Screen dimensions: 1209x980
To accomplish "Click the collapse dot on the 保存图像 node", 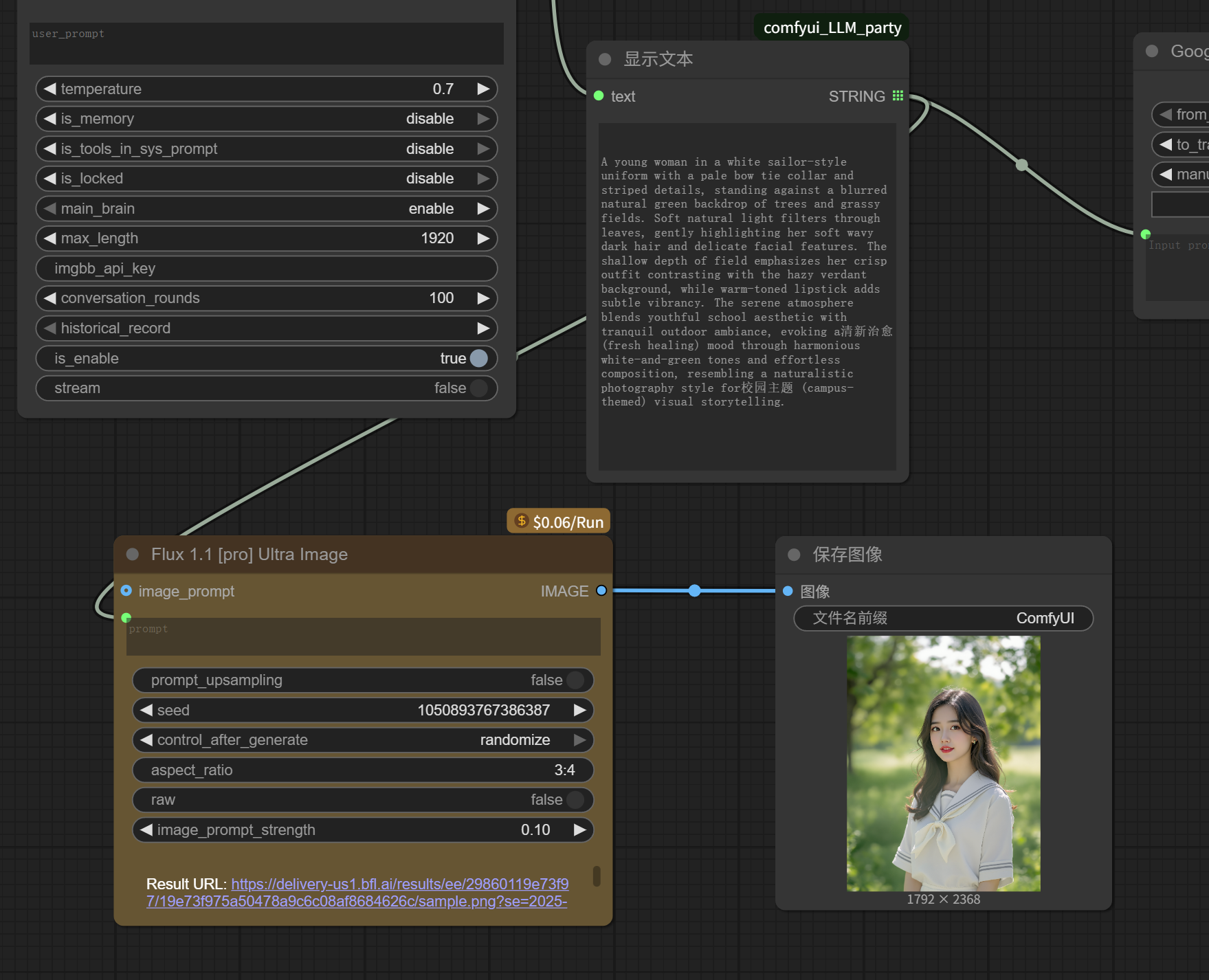I will tap(794, 555).
